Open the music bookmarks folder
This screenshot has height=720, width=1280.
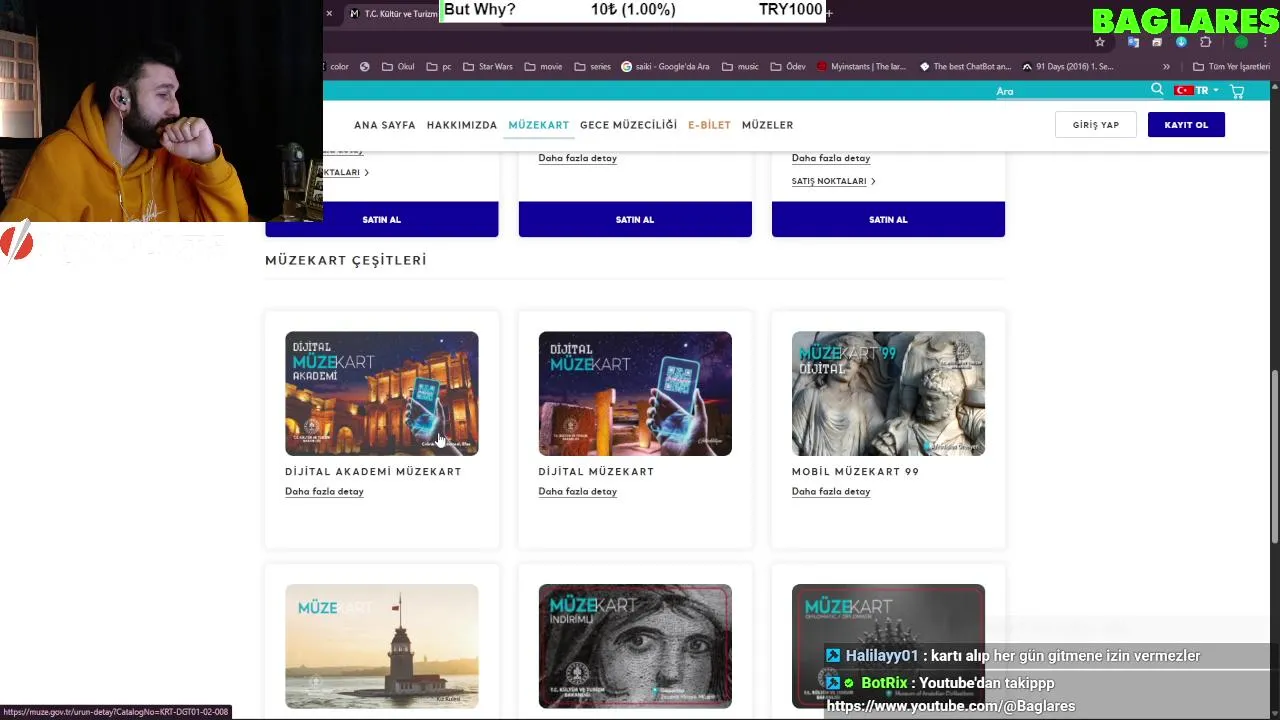tap(740, 67)
